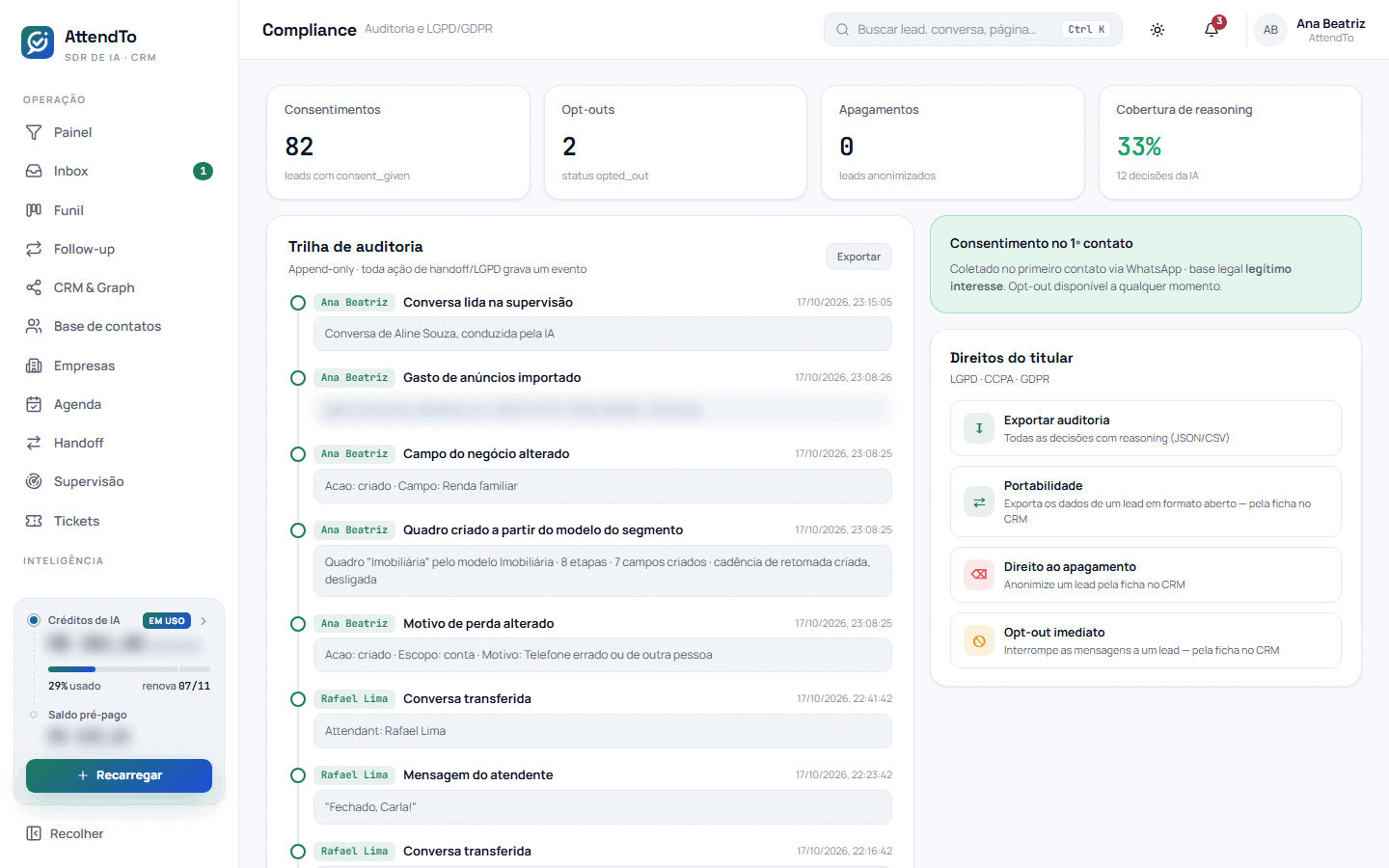The image size is (1389, 868).
Task: Click the Agenda calendar icon
Action: point(34,404)
